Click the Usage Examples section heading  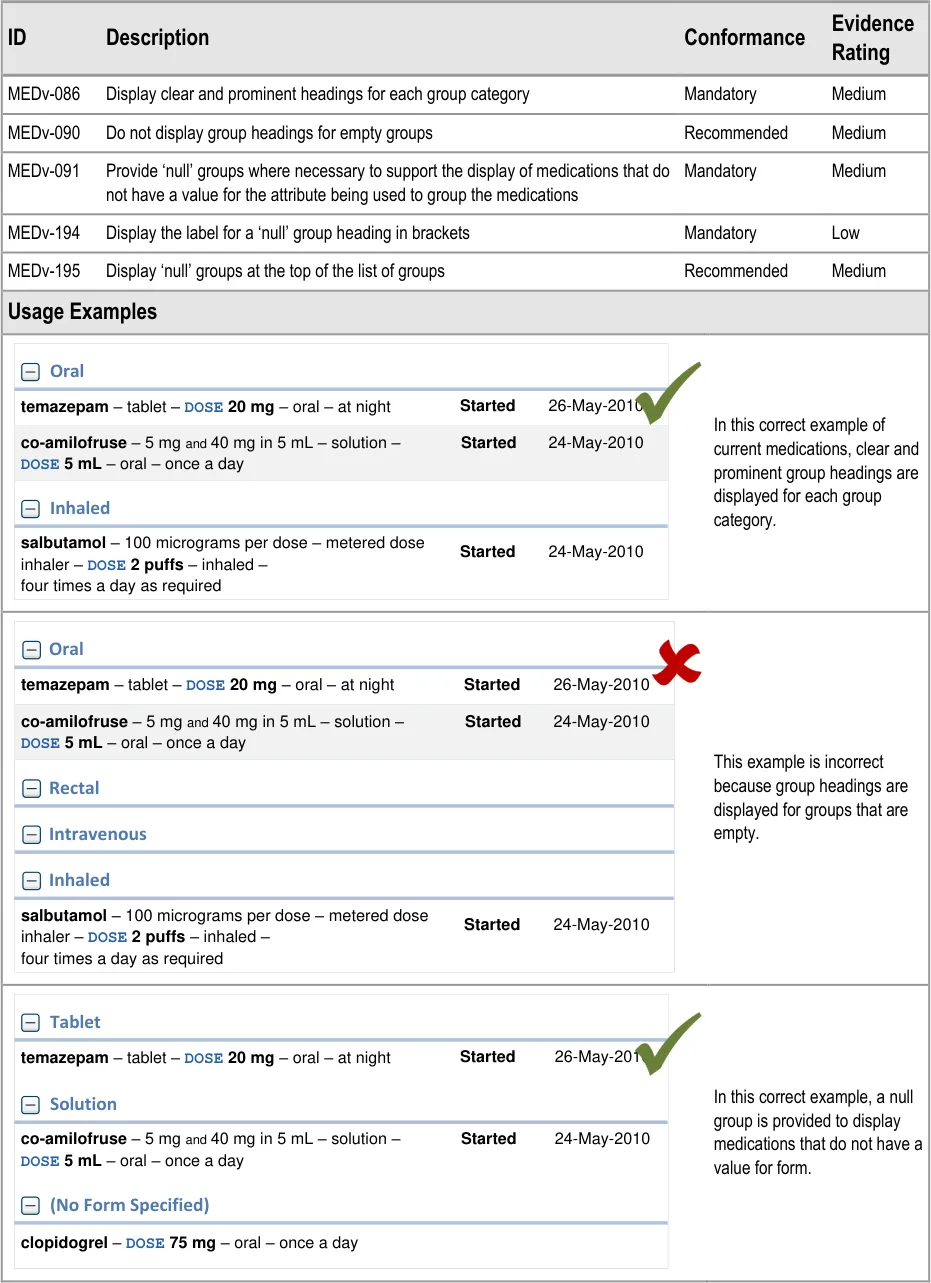(x=82, y=312)
